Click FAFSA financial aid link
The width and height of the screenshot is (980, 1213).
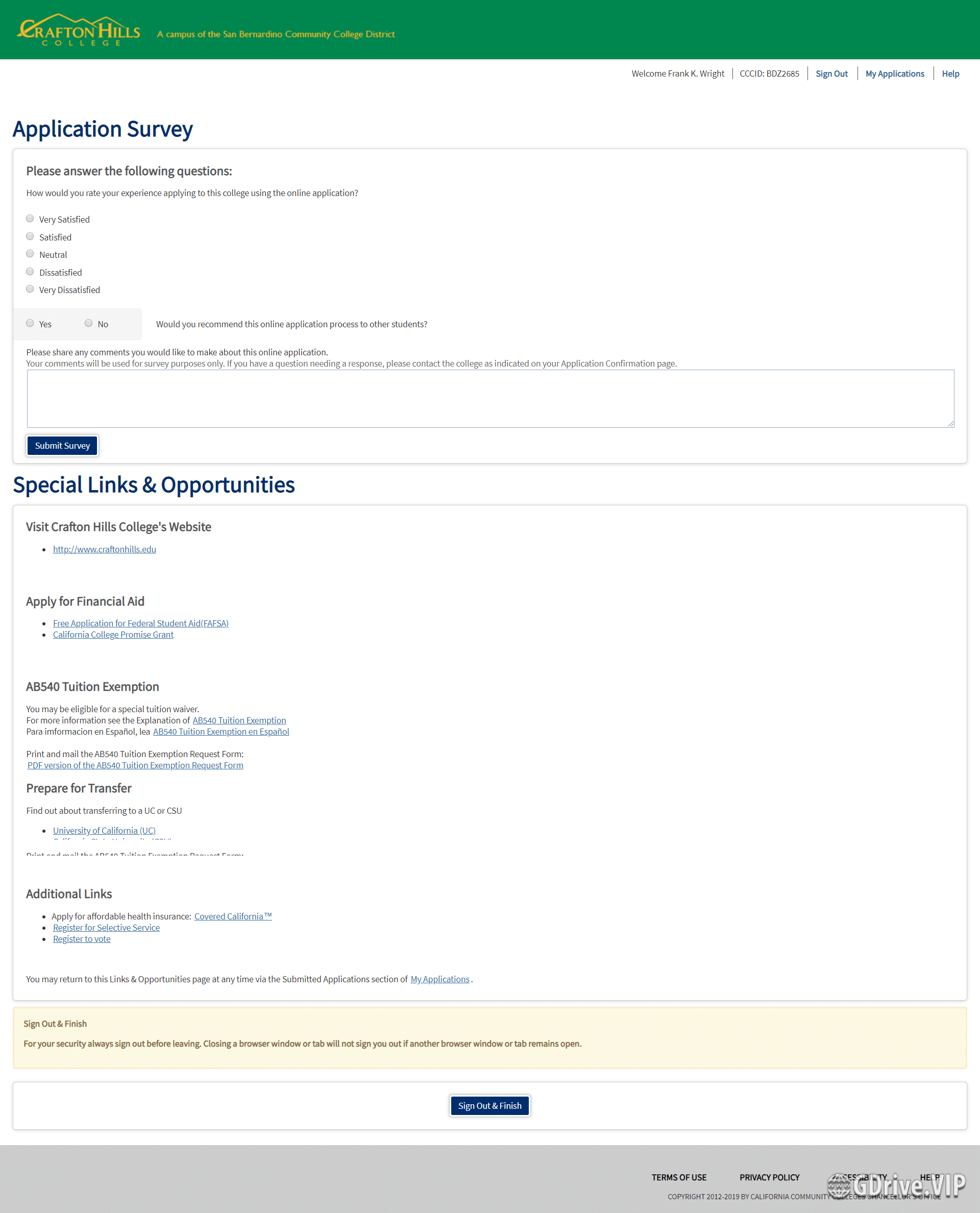tap(141, 623)
